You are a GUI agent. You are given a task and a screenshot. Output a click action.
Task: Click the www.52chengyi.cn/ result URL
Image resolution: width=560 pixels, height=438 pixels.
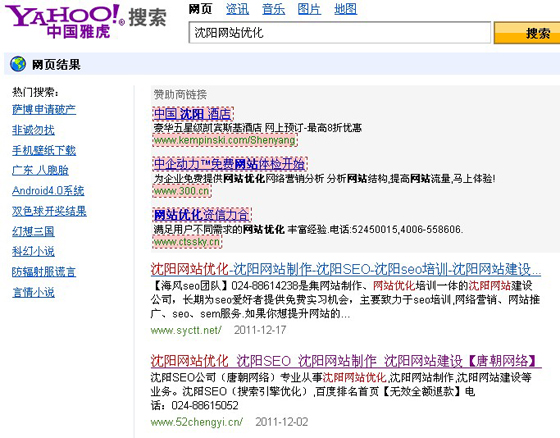coord(197,422)
